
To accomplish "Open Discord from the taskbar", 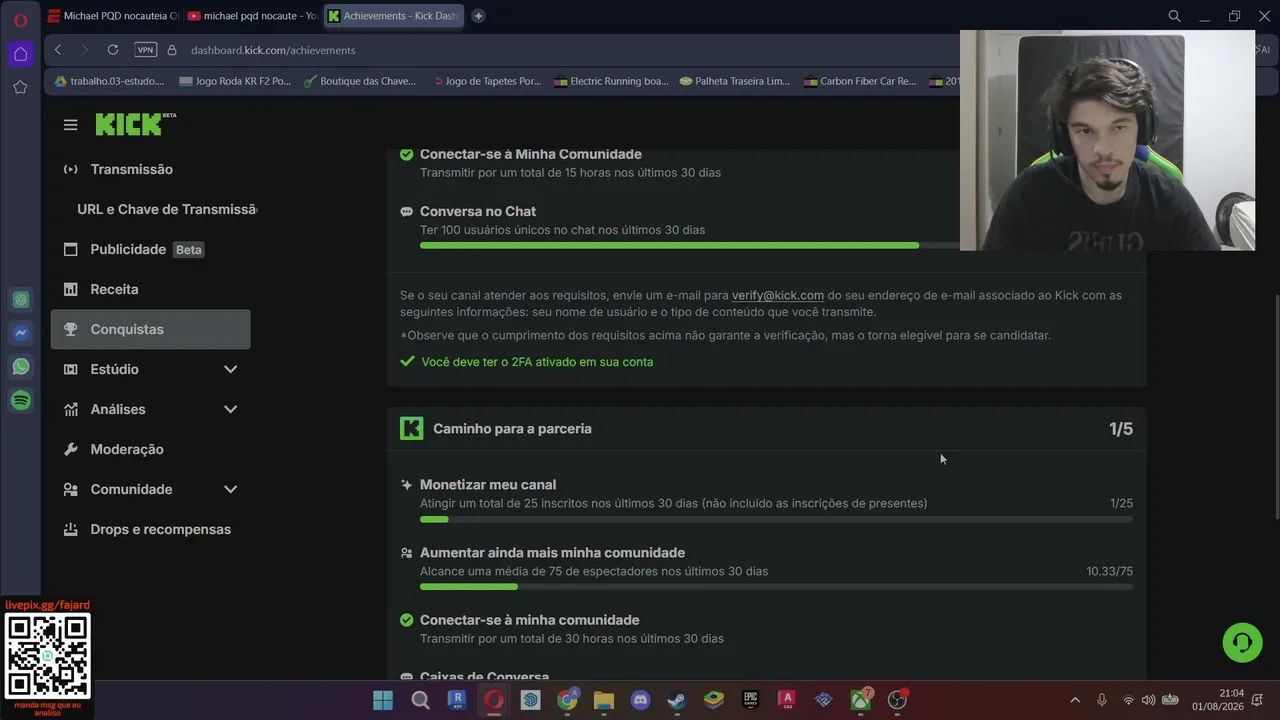I will point(640,700).
